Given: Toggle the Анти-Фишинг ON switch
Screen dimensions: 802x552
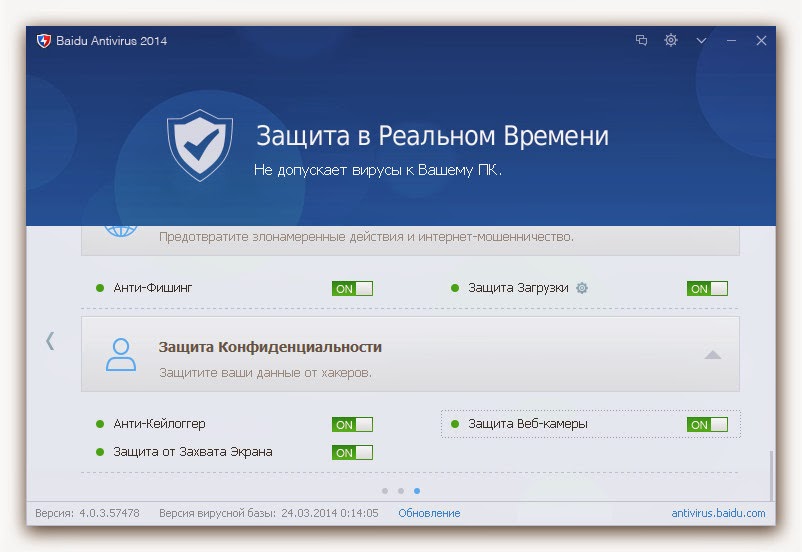Looking at the screenshot, I should pos(352,289).
